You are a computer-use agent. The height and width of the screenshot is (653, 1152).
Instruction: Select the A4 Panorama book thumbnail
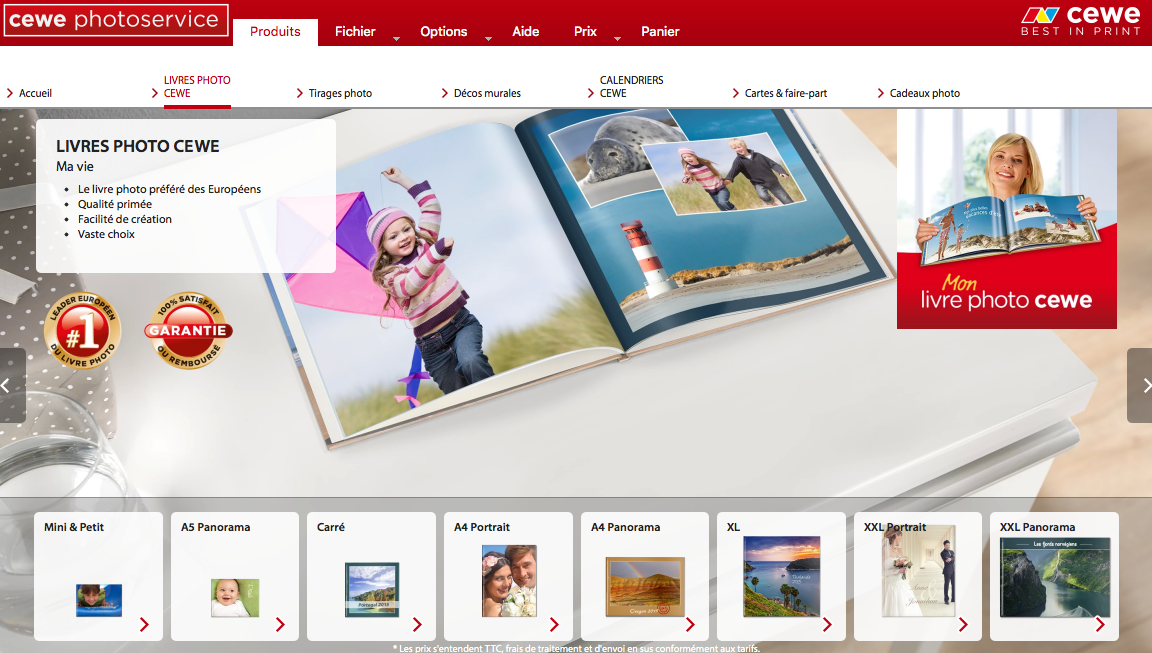tap(645, 587)
